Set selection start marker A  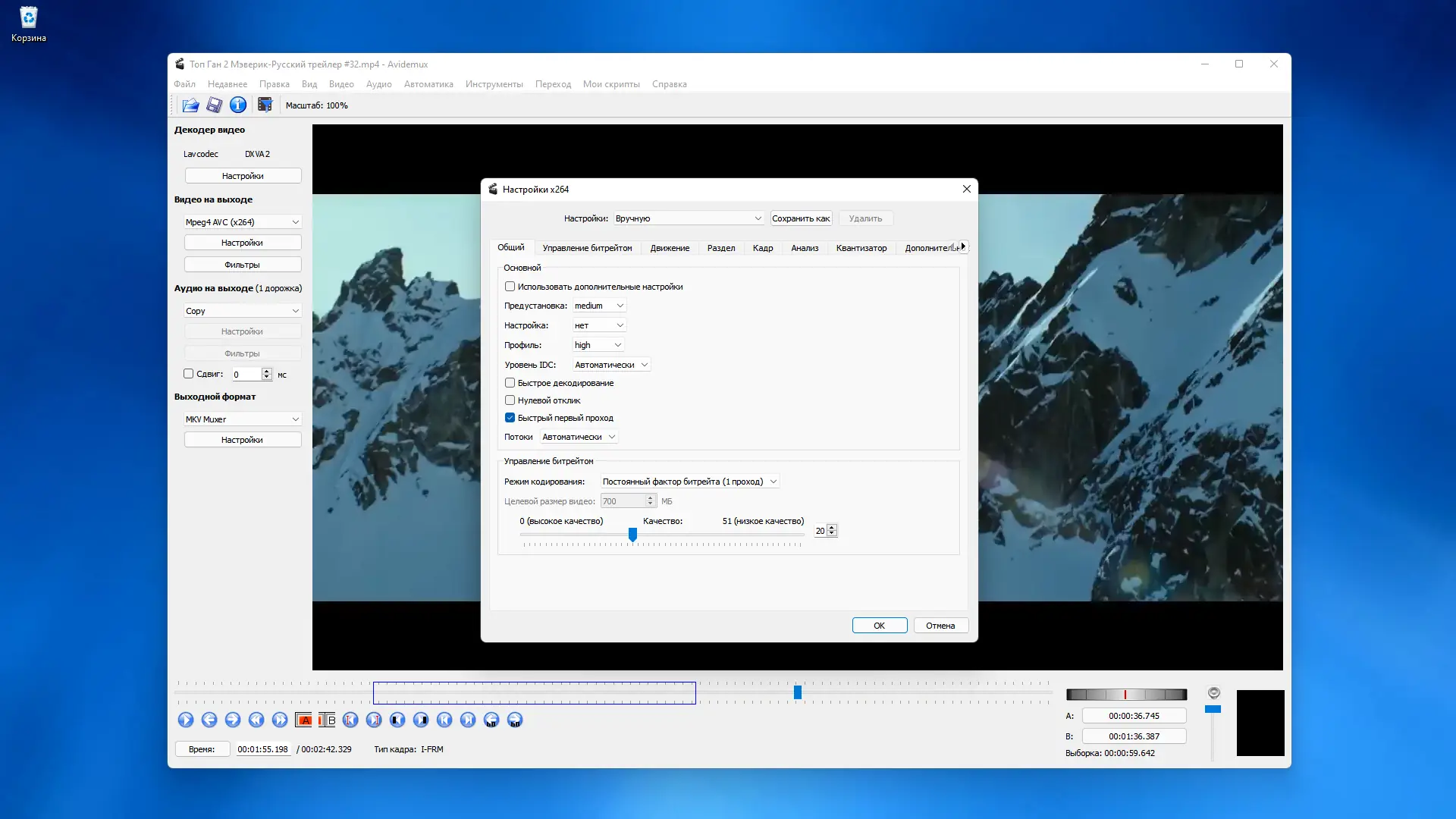pos(304,720)
